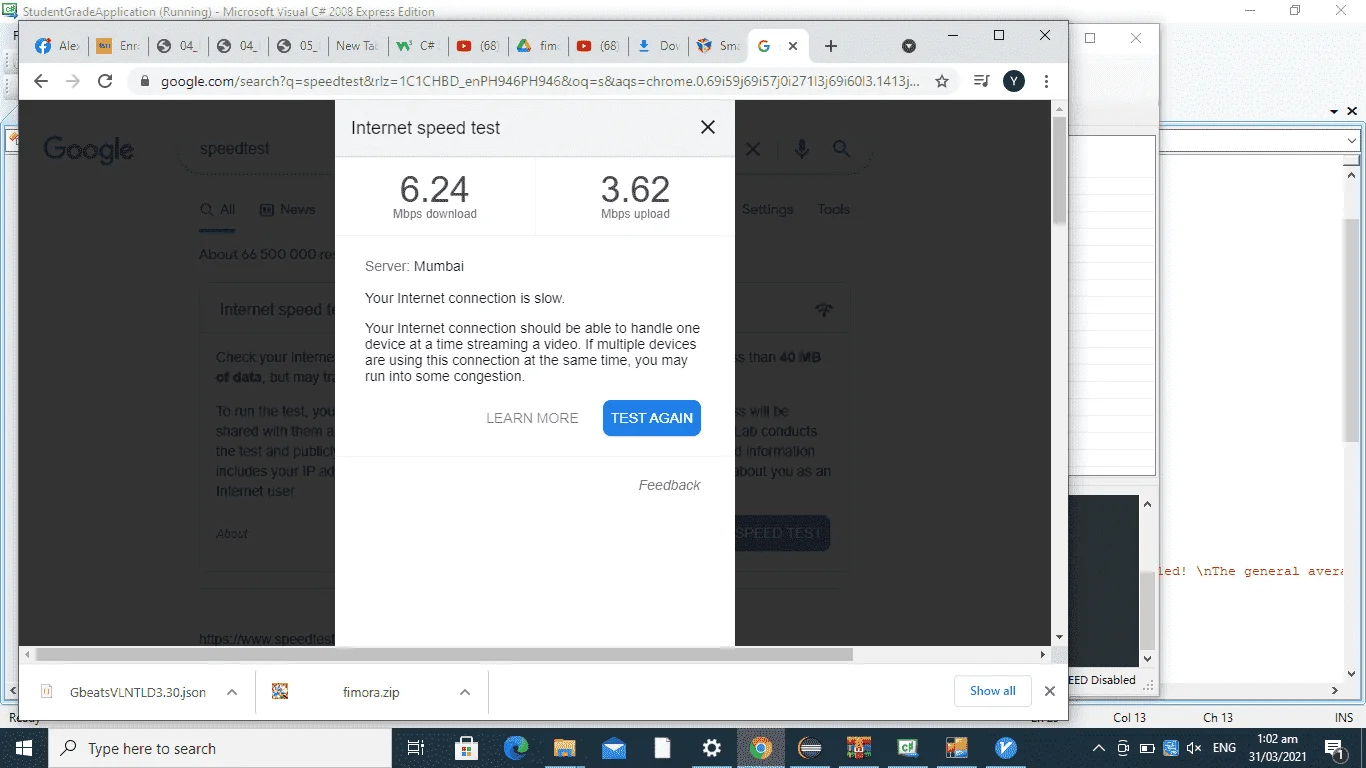
Task: Open the Chrome profile avatar Y
Action: click(x=1014, y=81)
